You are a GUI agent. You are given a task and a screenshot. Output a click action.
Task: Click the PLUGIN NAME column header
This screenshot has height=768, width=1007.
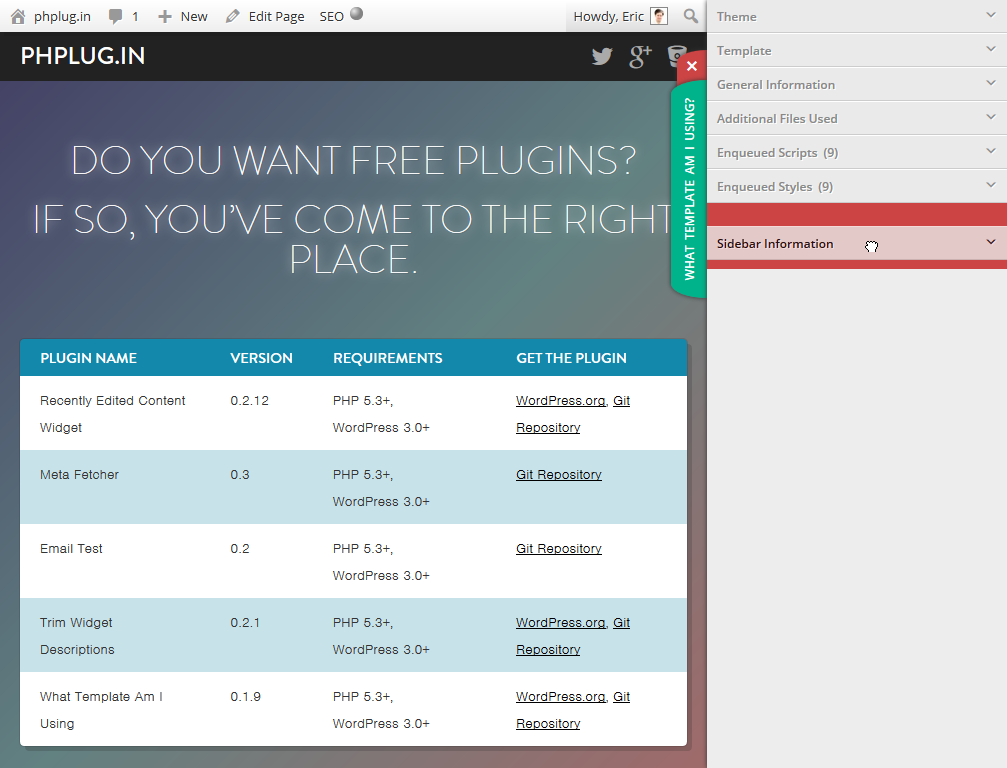click(x=89, y=358)
